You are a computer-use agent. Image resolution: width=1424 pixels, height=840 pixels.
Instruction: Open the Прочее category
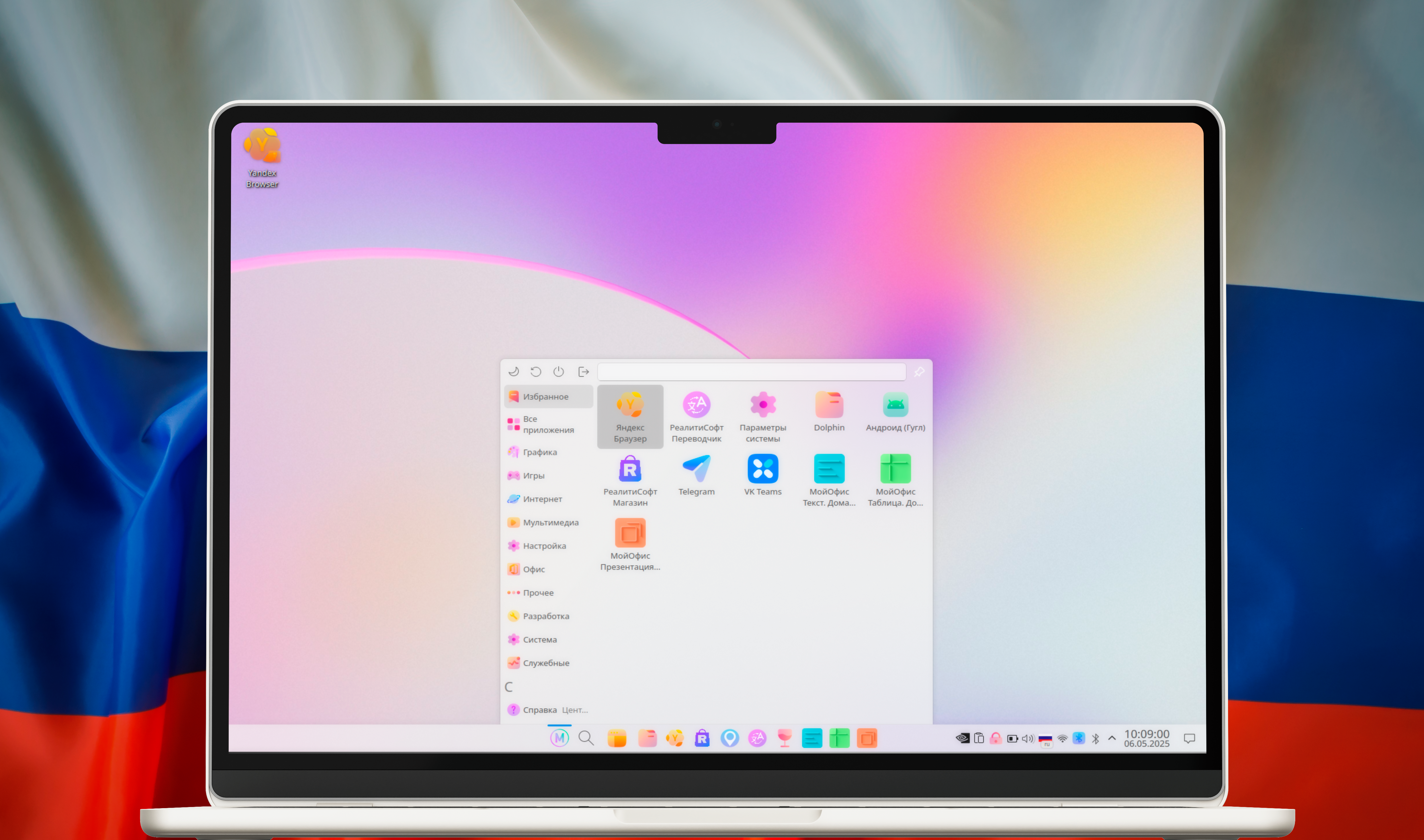click(x=548, y=593)
